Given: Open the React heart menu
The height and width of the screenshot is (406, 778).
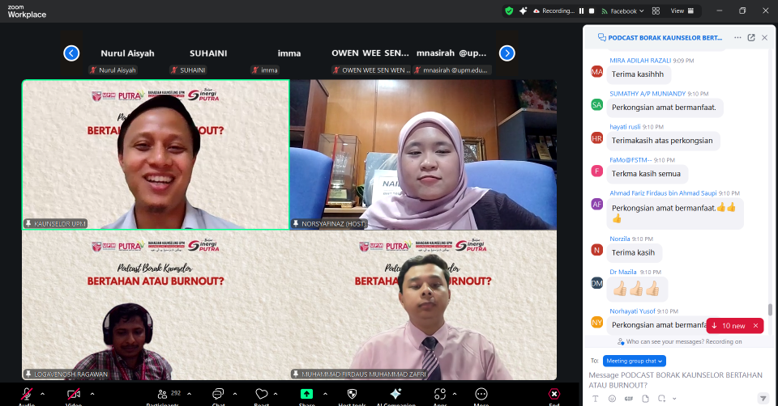Looking at the screenshot, I should coord(261,395).
